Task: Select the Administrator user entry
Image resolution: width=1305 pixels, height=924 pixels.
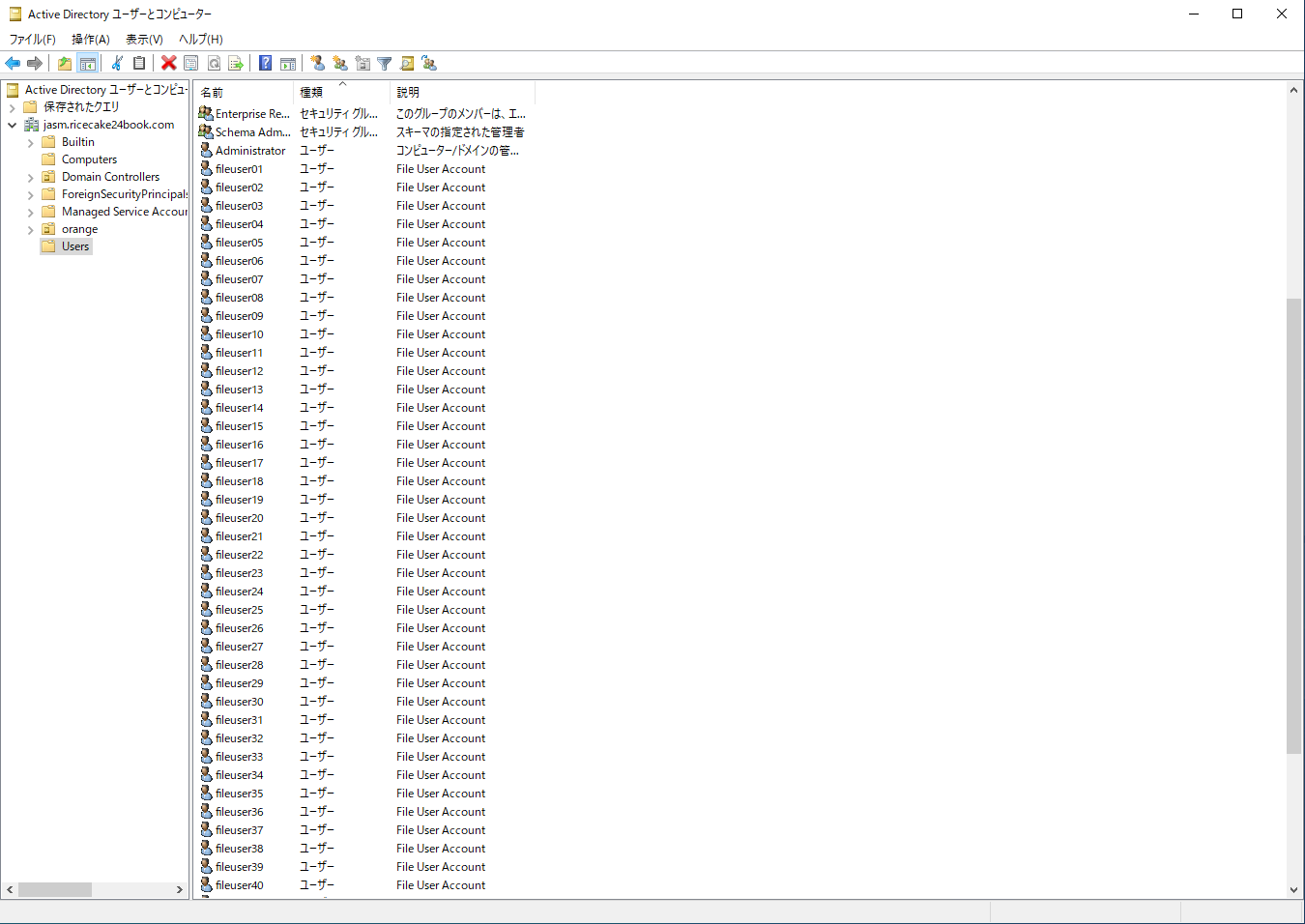Action: coord(250,151)
